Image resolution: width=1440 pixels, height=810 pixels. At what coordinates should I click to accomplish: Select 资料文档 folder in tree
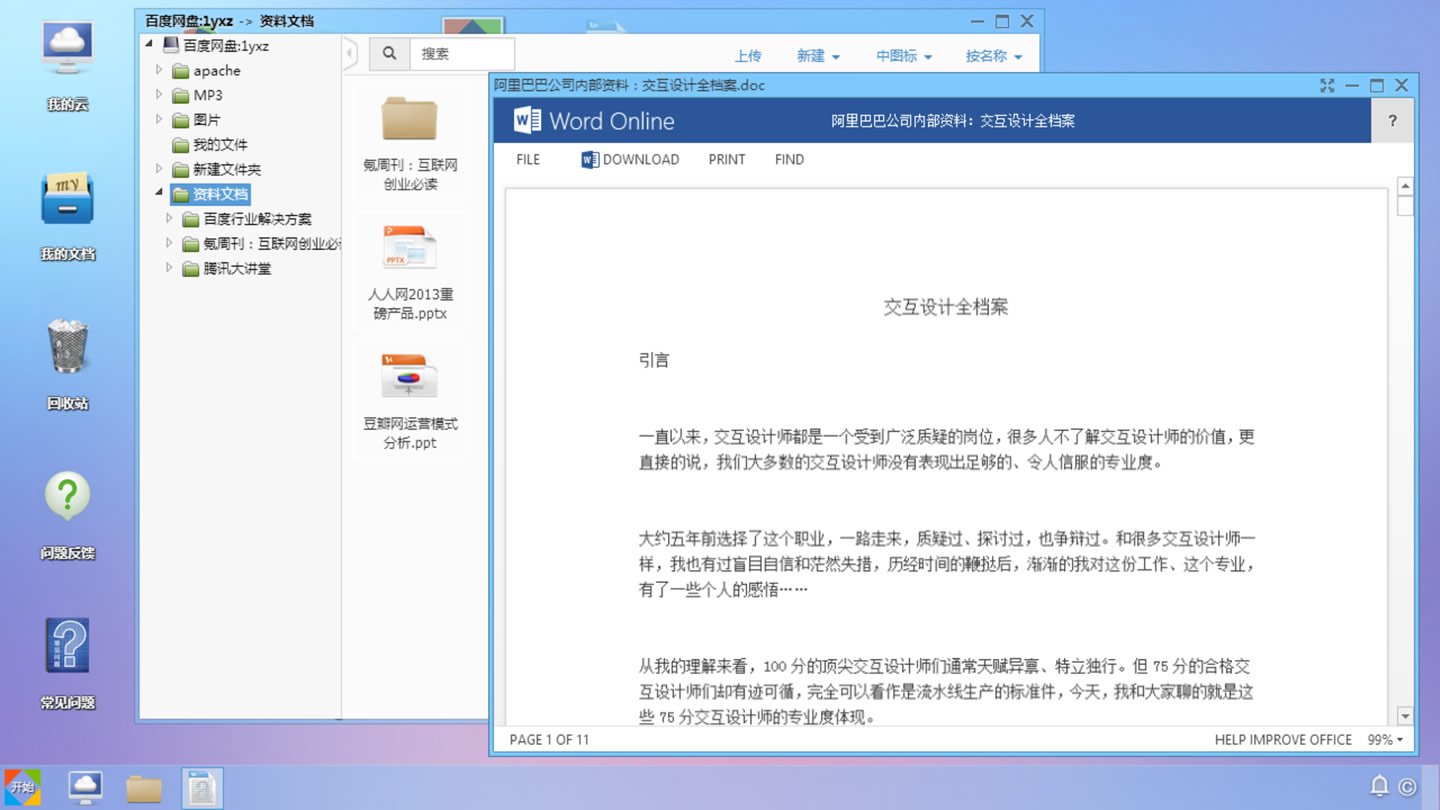(210, 194)
